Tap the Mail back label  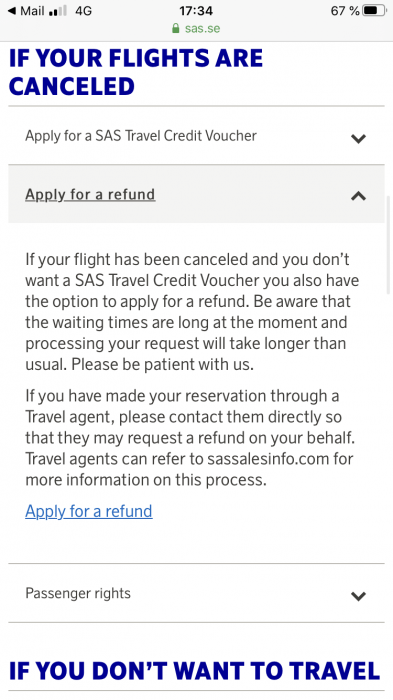tap(32, 11)
